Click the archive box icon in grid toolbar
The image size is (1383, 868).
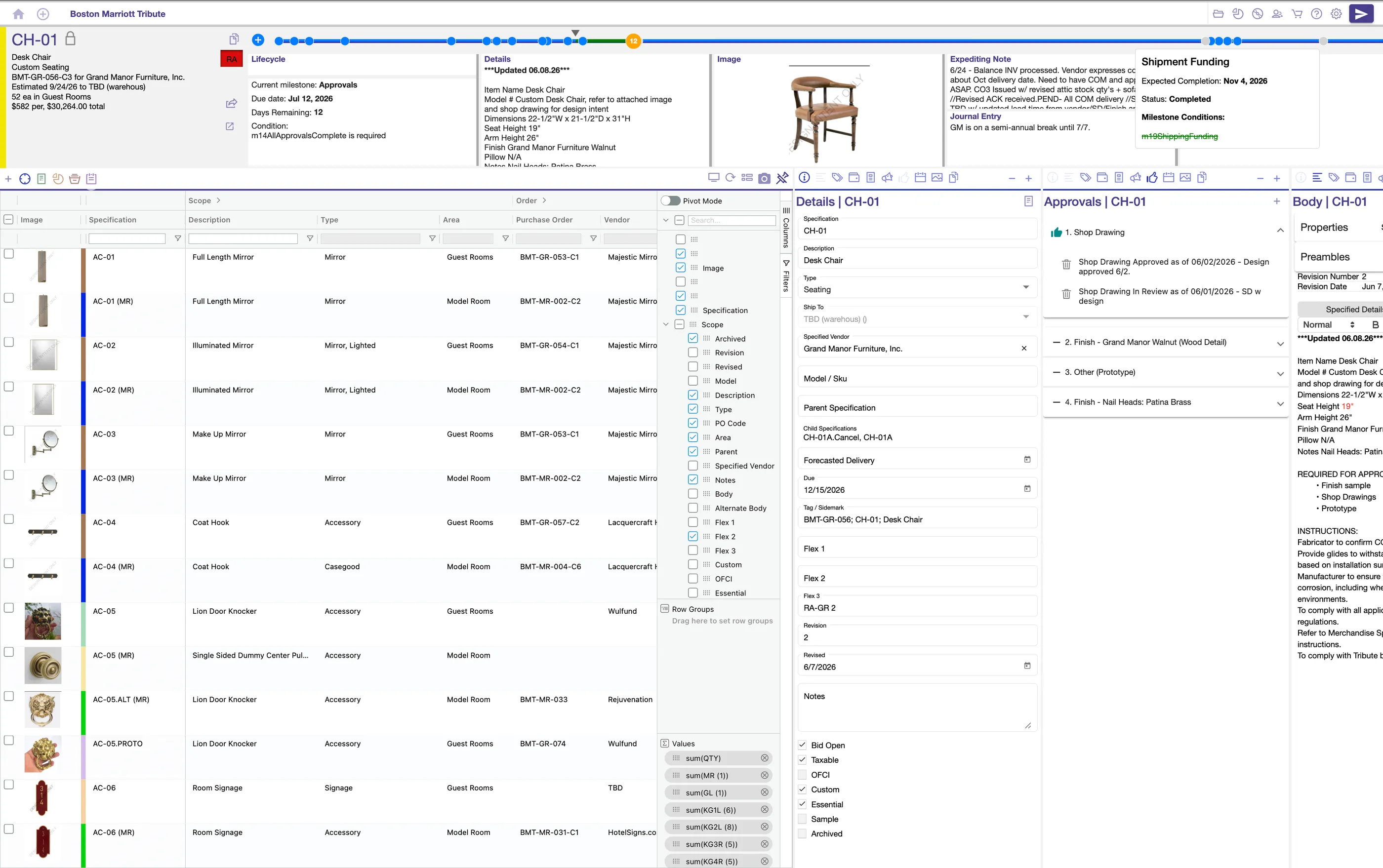coord(75,179)
